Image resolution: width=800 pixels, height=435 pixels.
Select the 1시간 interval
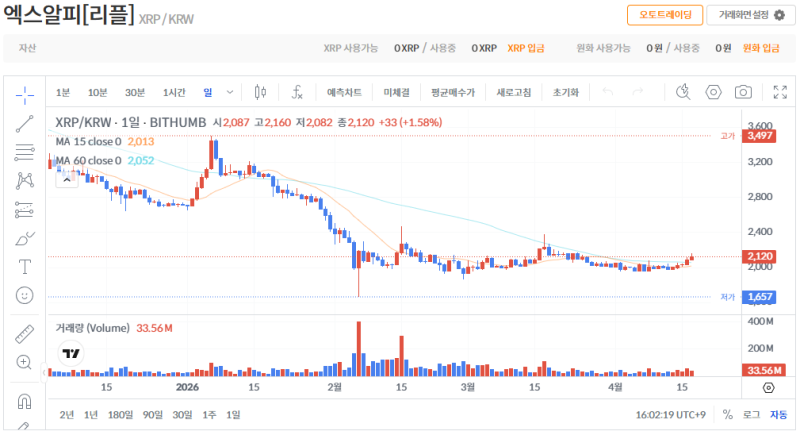(x=174, y=92)
